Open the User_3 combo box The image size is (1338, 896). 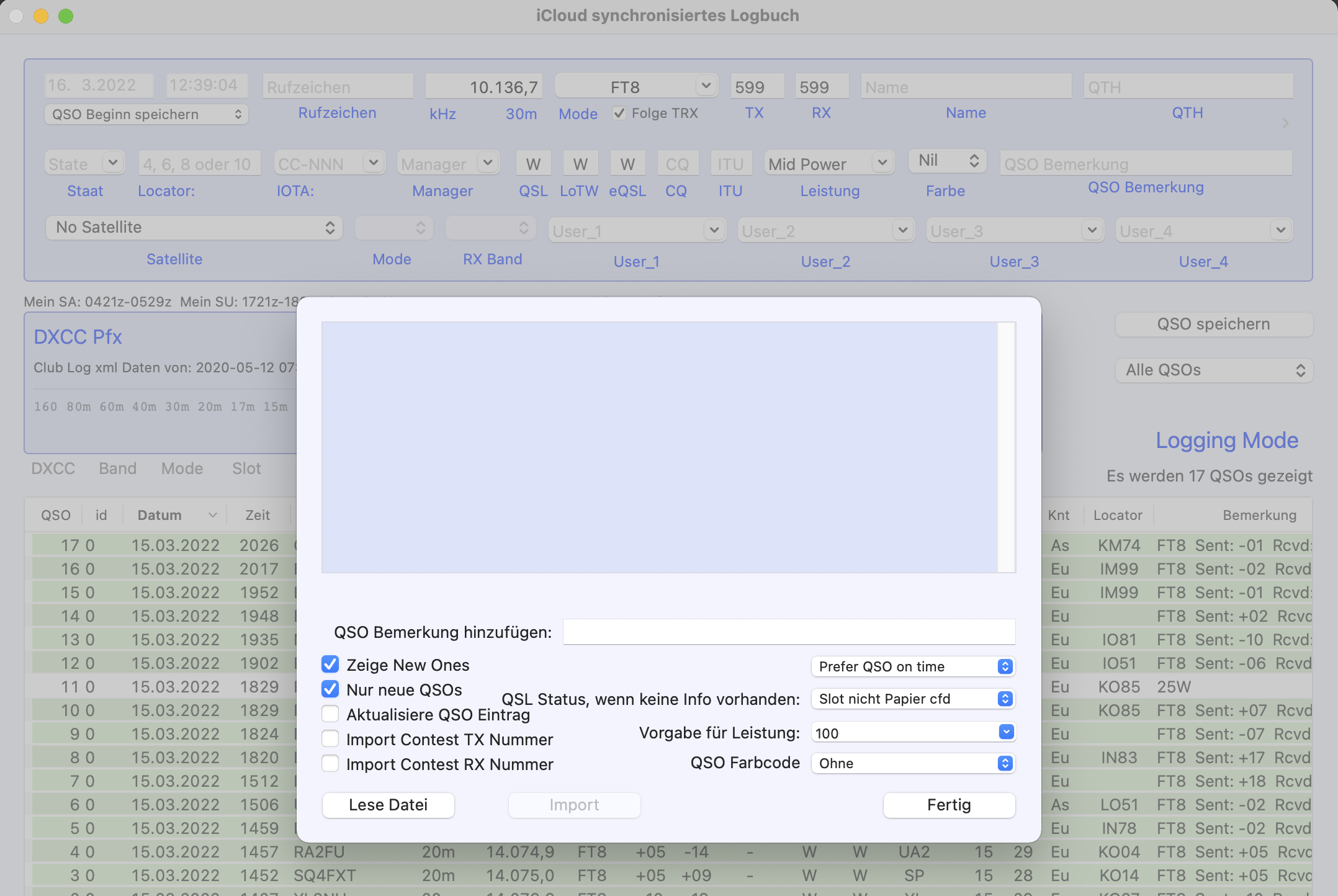[1092, 230]
